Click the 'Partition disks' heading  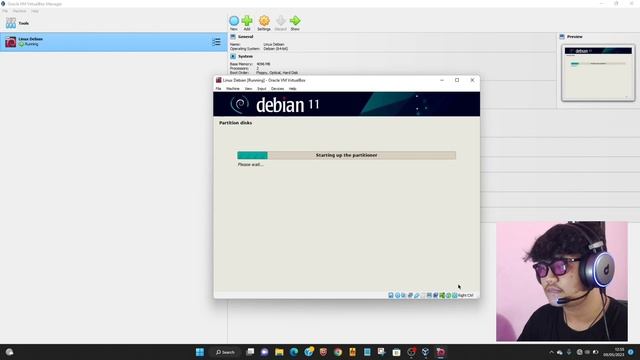[x=236, y=123]
